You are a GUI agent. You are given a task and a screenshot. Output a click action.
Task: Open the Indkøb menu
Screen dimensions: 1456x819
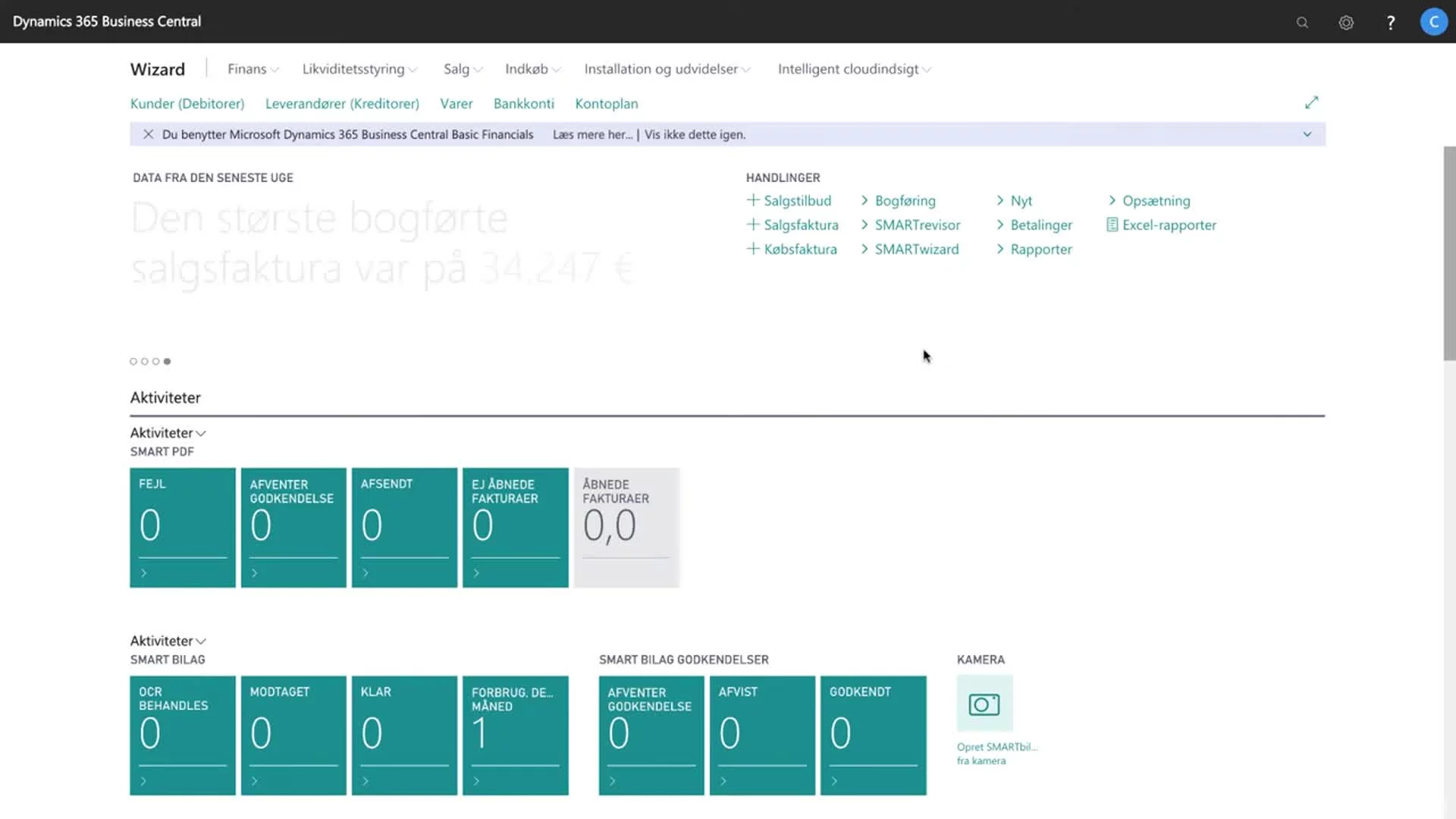(x=533, y=69)
